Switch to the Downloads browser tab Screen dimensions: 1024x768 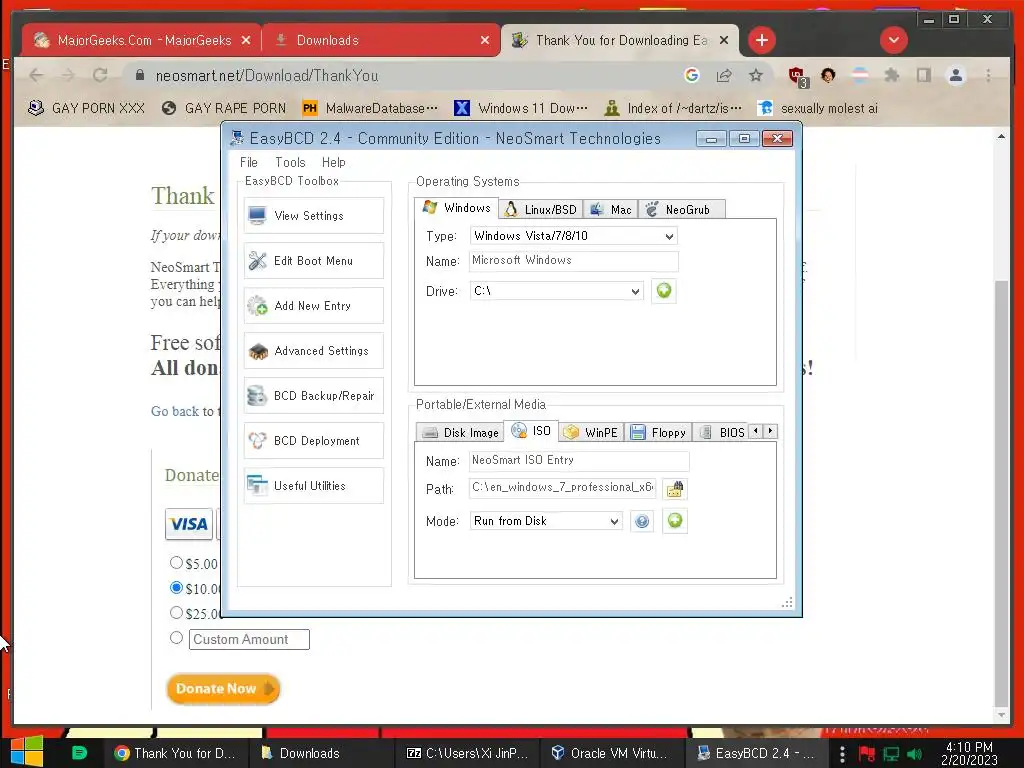pyautogui.click(x=381, y=40)
